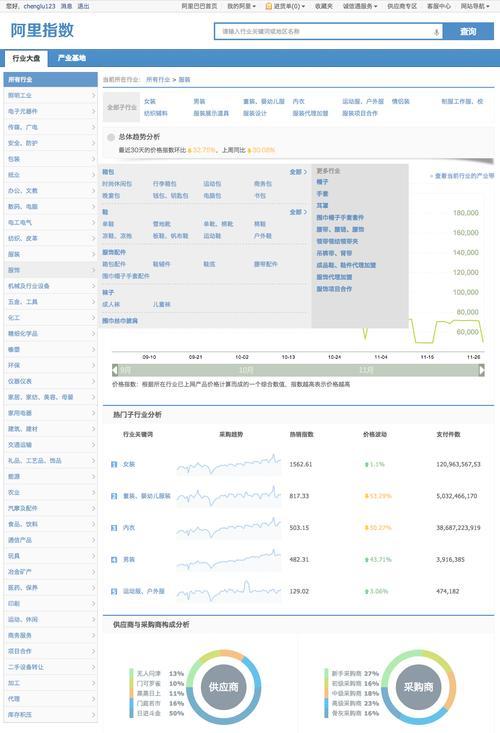Screen dimensions: 500x733
Task: Click rank 5 badge beside 运动服、户外服
Action: tap(114, 591)
